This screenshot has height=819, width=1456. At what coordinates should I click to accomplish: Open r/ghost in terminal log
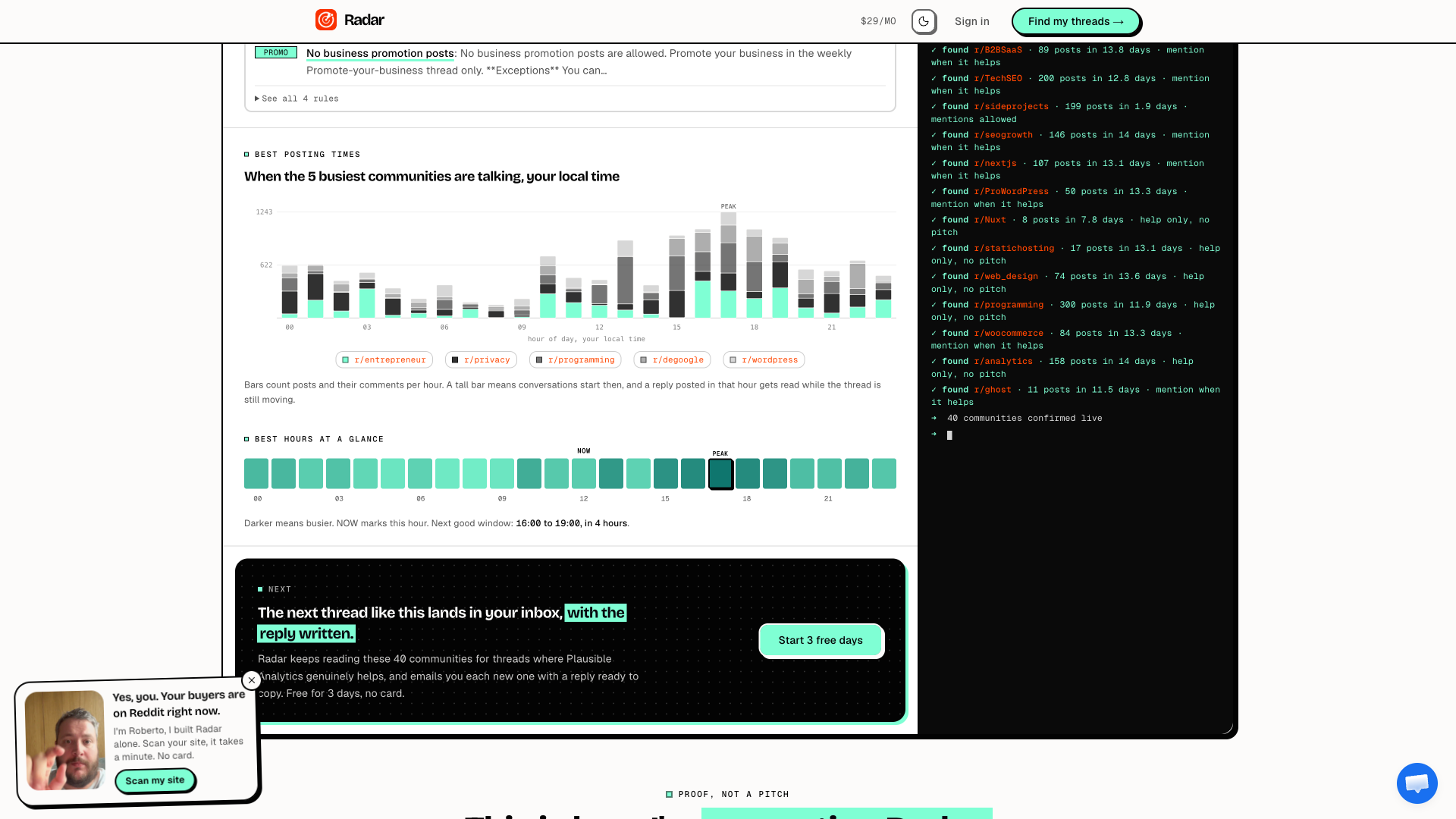(993, 390)
